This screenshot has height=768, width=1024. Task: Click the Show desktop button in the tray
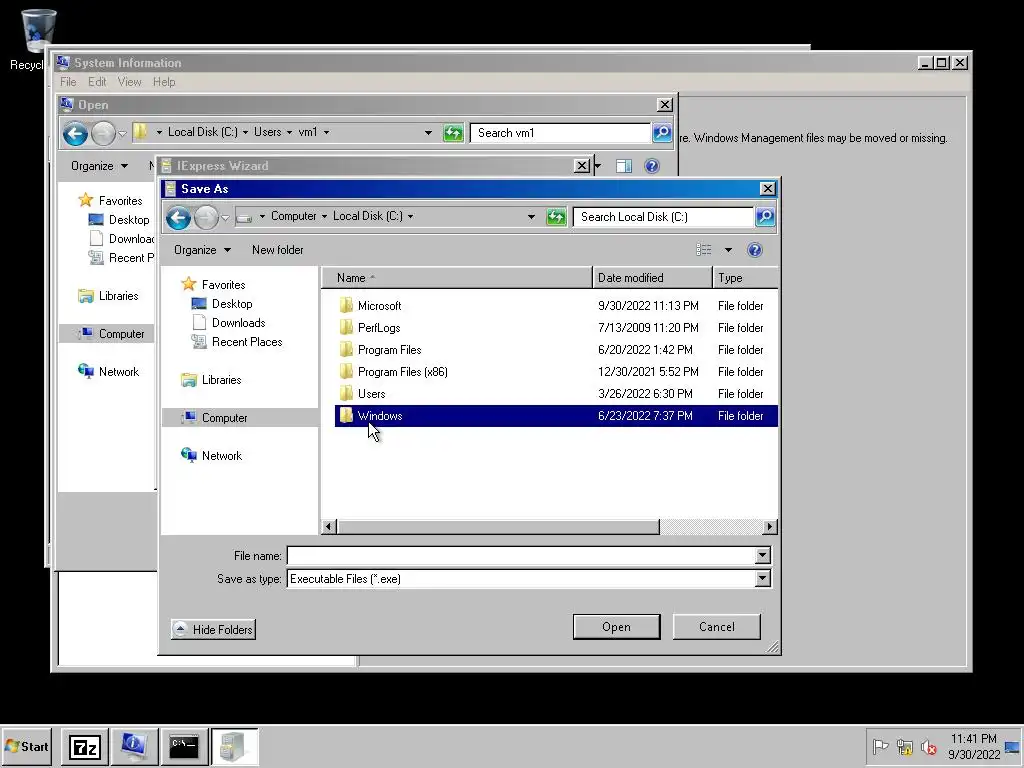click(1013, 746)
